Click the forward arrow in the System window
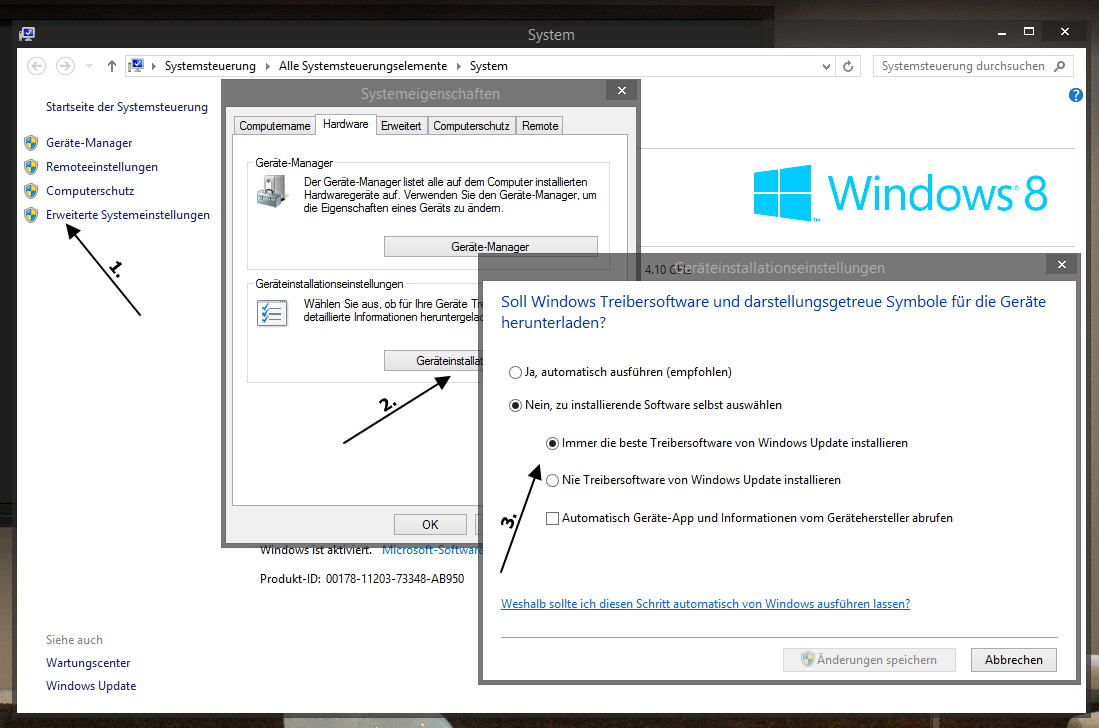The image size is (1099, 728). [65, 66]
